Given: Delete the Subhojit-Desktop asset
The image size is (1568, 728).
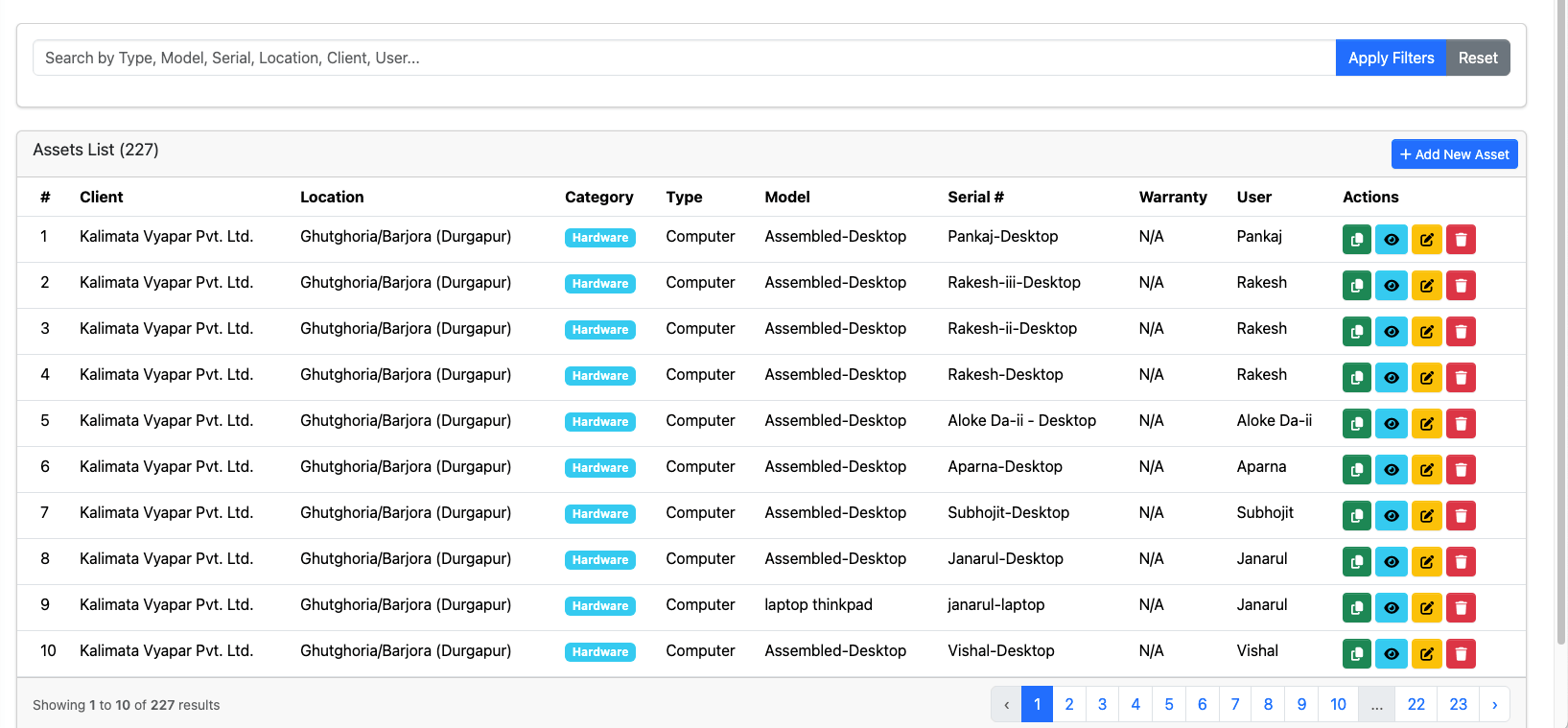Looking at the screenshot, I should point(1461,516).
